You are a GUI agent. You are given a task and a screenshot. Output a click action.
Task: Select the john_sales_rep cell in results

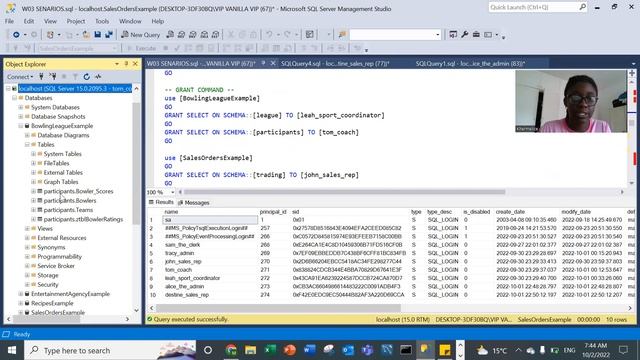tap(183, 262)
